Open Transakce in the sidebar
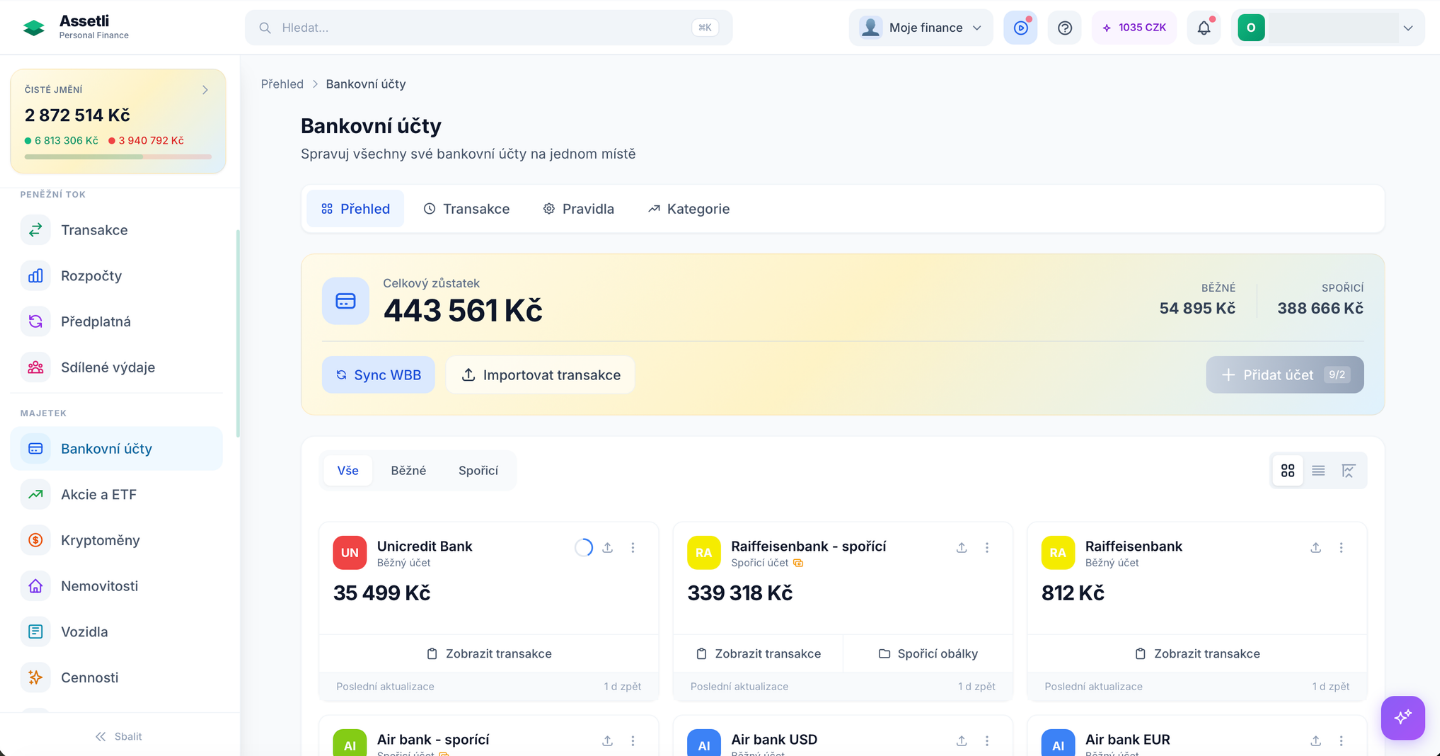 tap(116, 230)
